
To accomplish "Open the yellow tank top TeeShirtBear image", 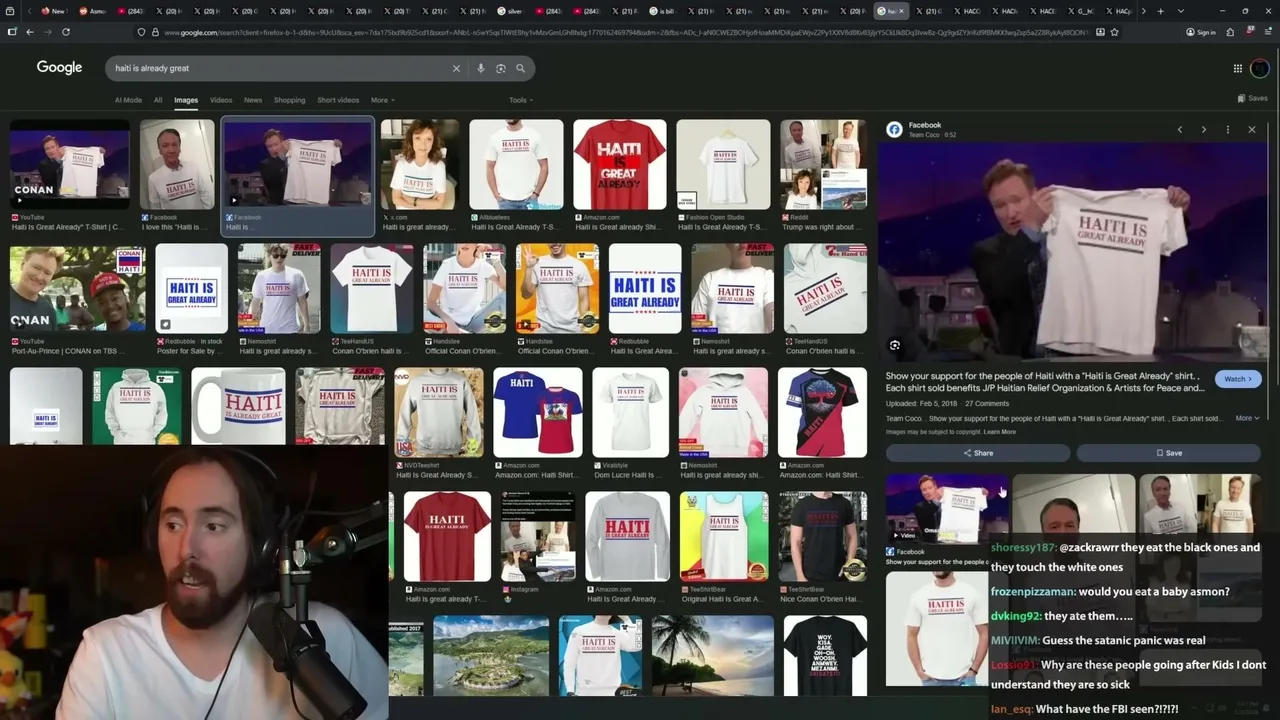I will point(724,537).
